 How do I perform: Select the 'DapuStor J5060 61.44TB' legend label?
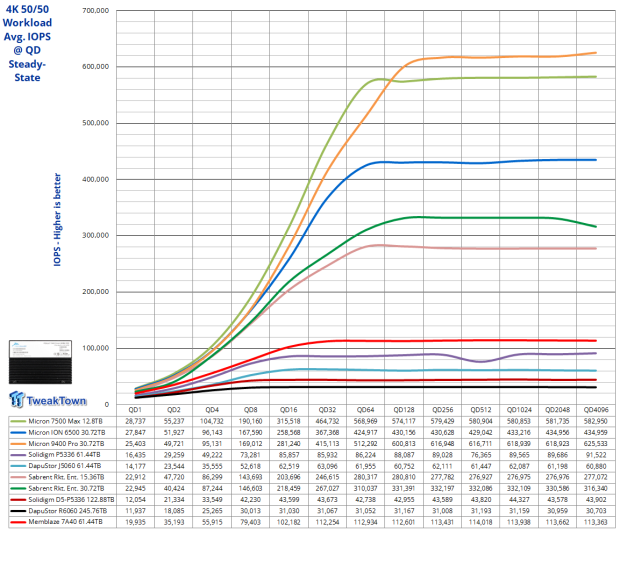[64, 466]
